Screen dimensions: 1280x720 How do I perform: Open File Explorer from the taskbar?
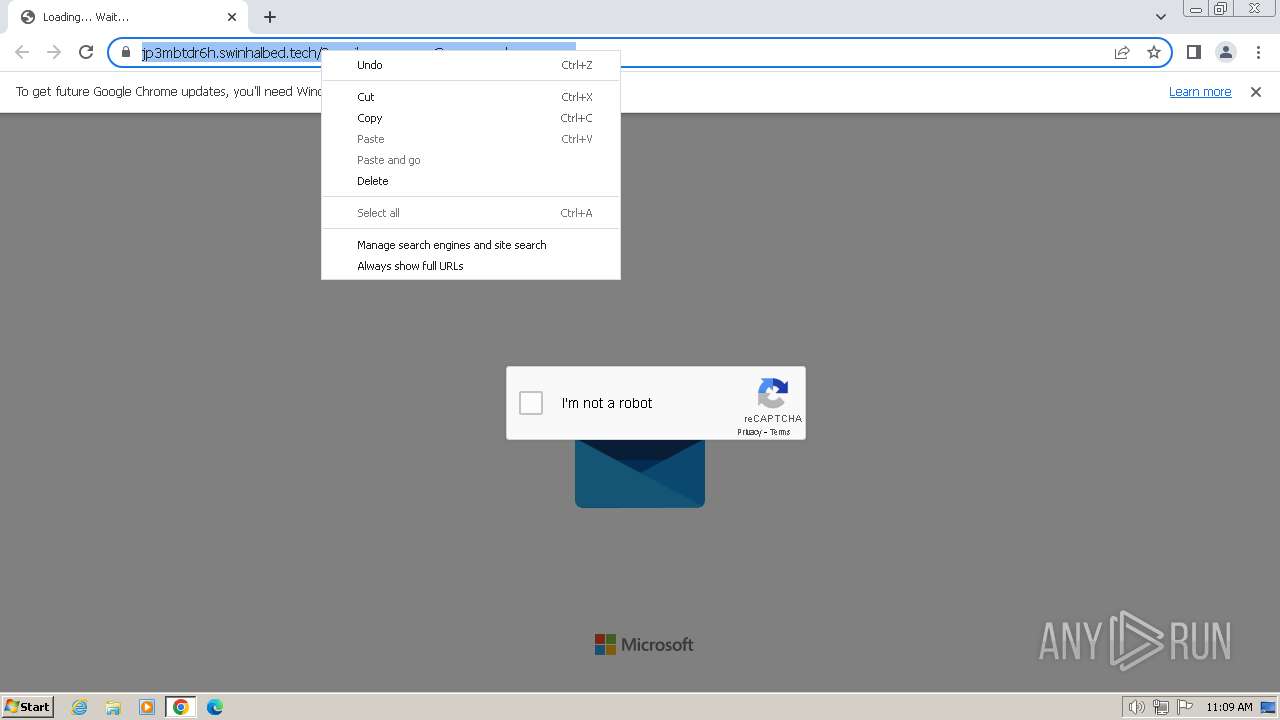pos(113,707)
